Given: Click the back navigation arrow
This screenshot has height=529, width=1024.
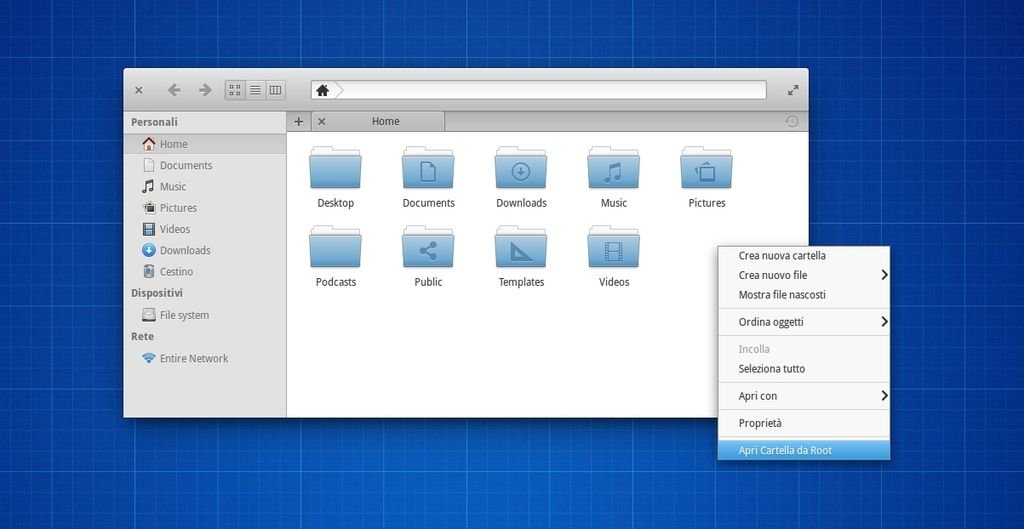Looking at the screenshot, I should pos(174,90).
